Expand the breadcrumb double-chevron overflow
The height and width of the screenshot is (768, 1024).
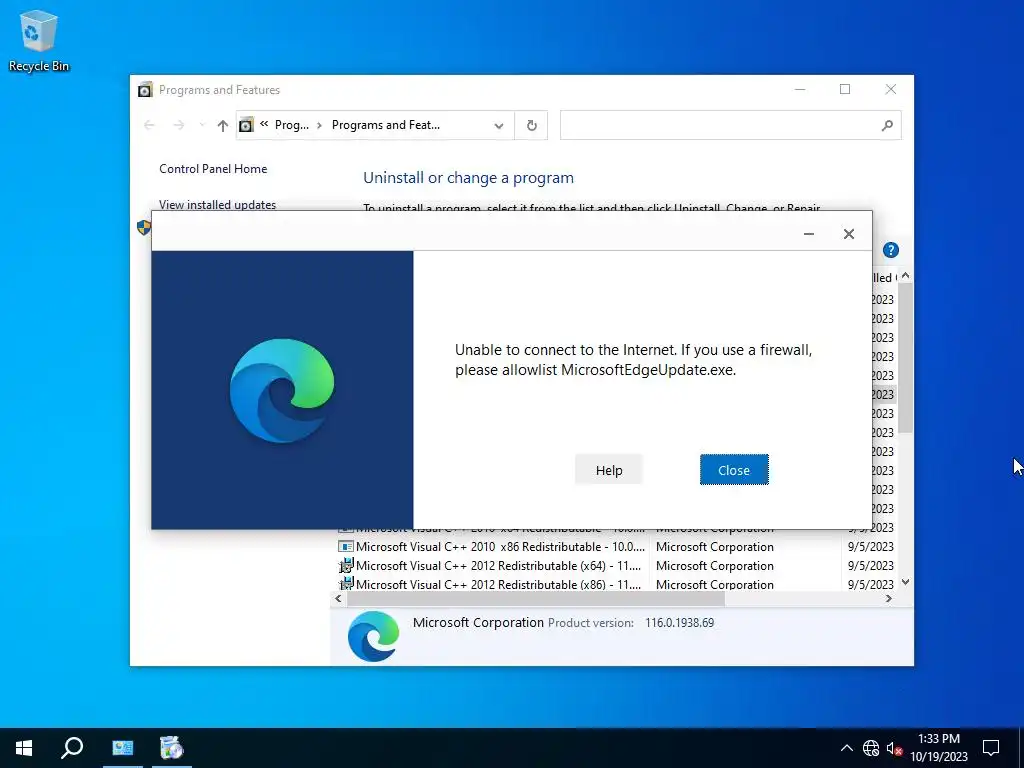[x=264, y=124]
